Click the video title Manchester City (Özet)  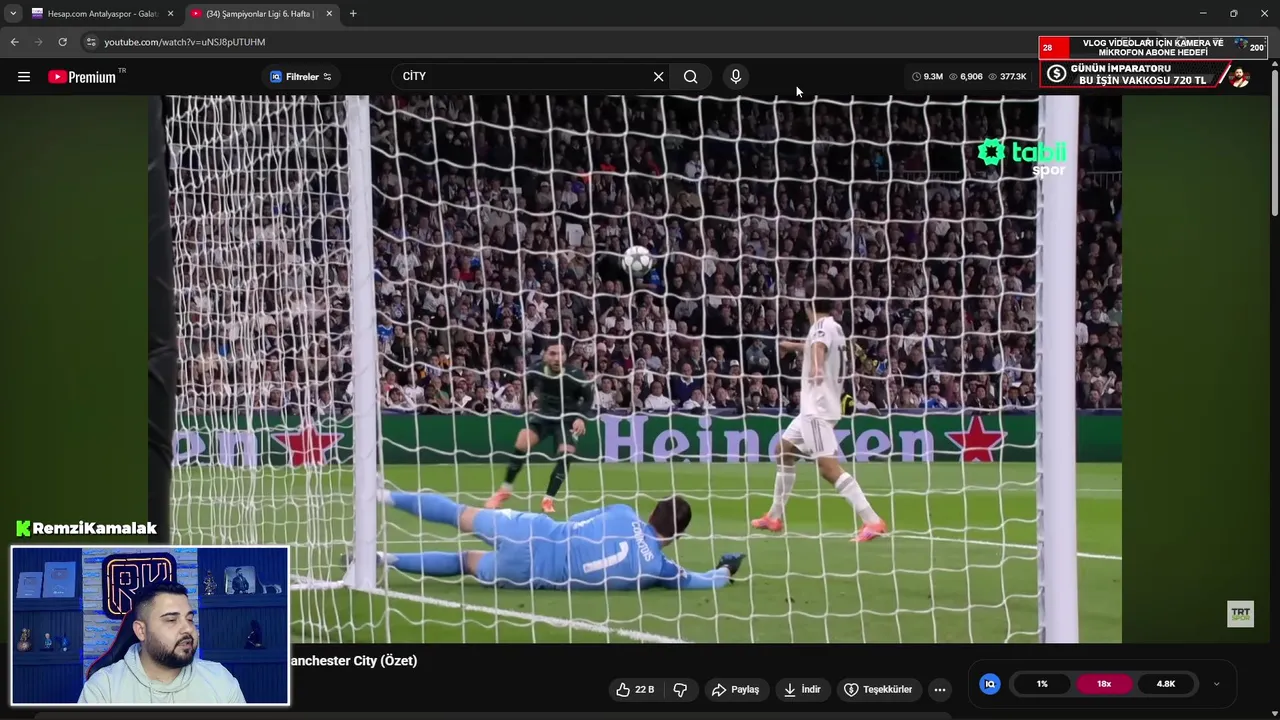pyautogui.click(x=354, y=661)
